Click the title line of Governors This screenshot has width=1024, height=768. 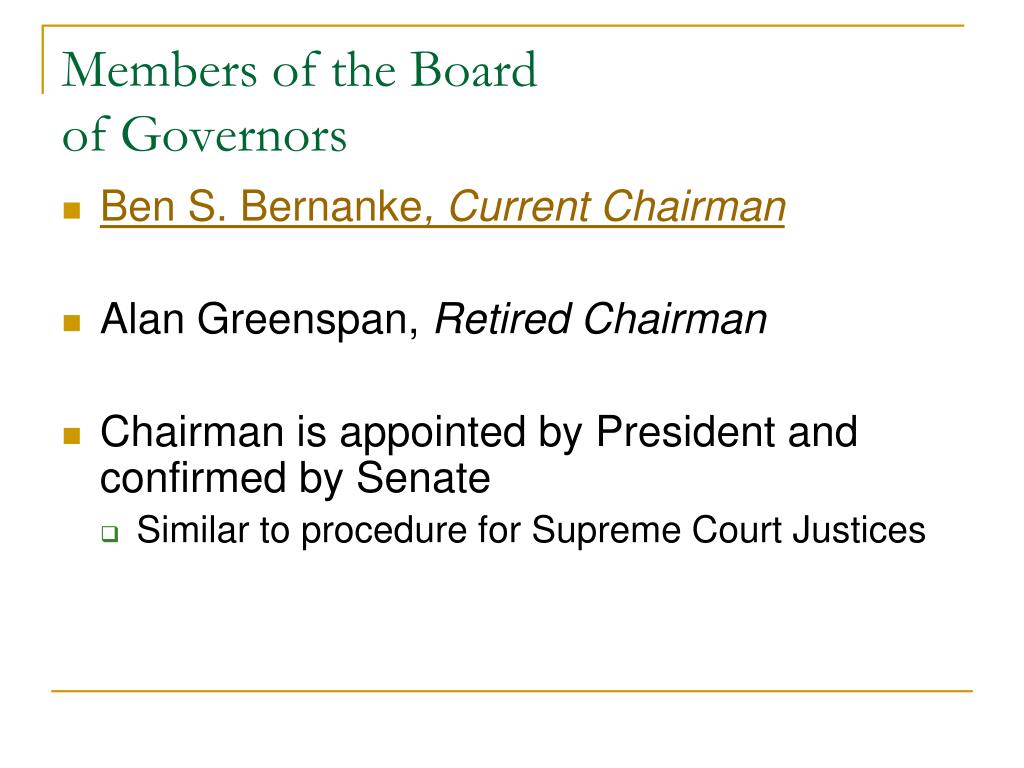coord(204,135)
